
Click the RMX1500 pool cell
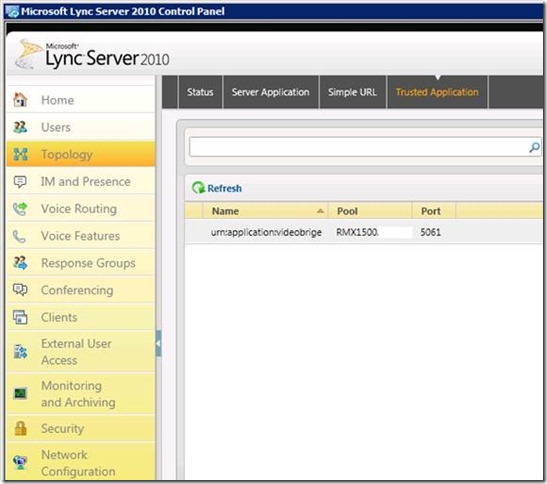[357, 232]
